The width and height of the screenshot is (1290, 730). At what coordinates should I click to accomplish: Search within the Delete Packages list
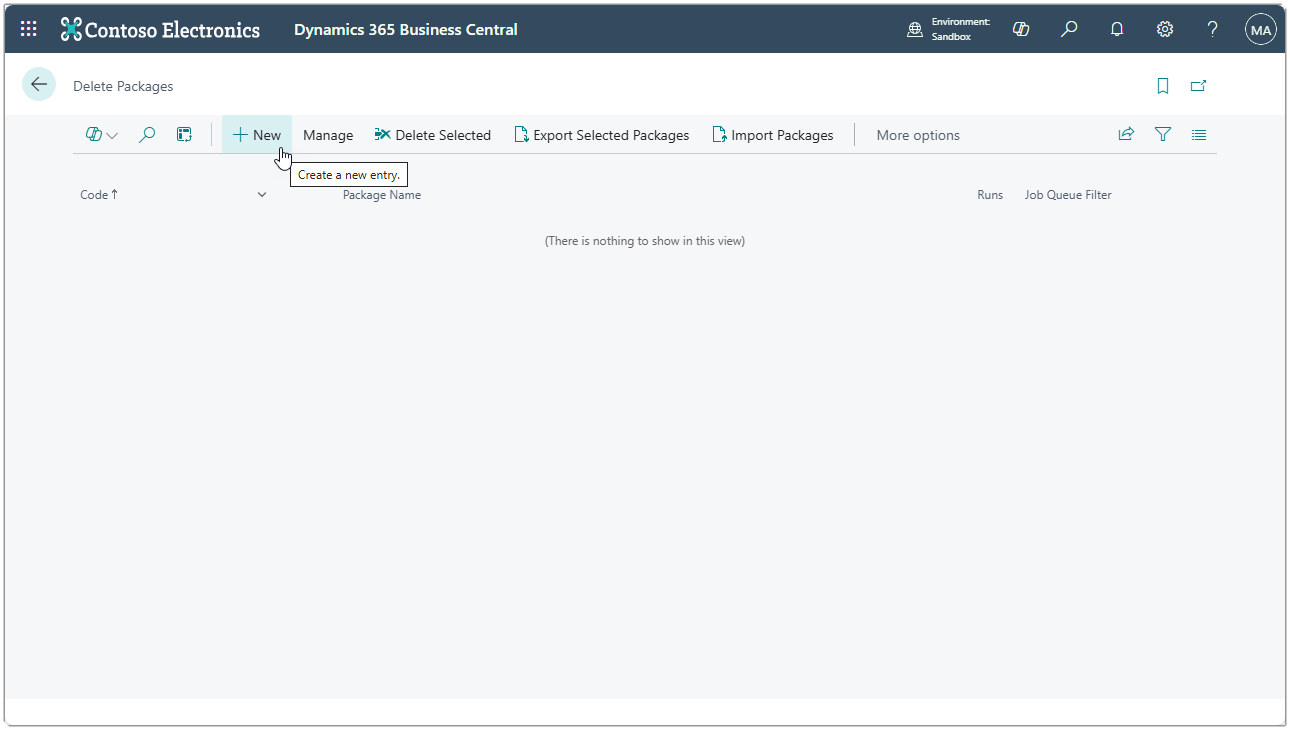tap(147, 134)
